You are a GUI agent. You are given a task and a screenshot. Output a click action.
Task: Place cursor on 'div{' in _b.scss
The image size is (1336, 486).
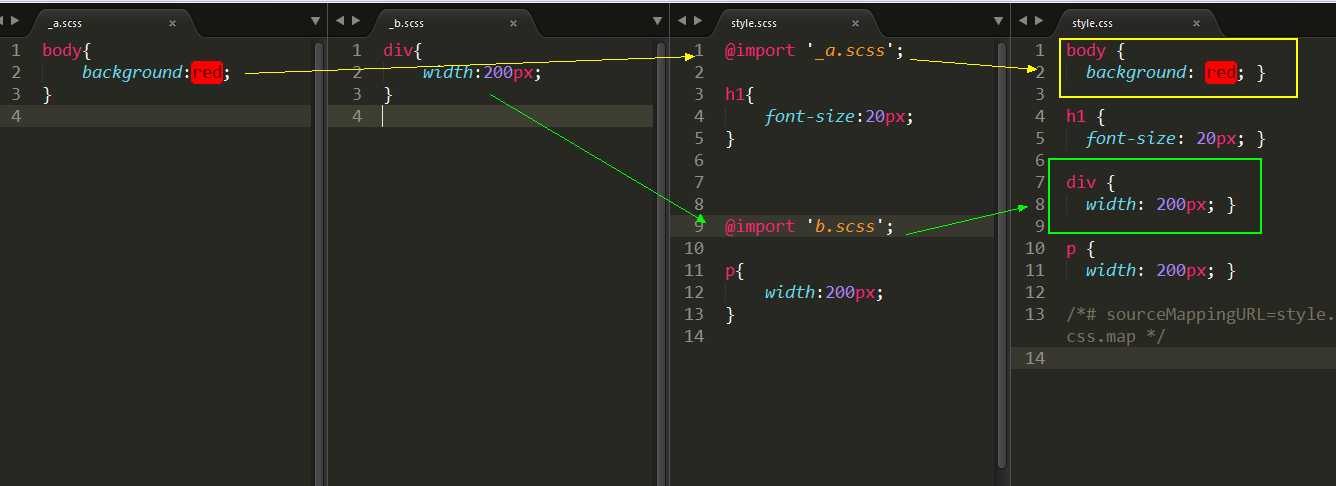point(403,50)
